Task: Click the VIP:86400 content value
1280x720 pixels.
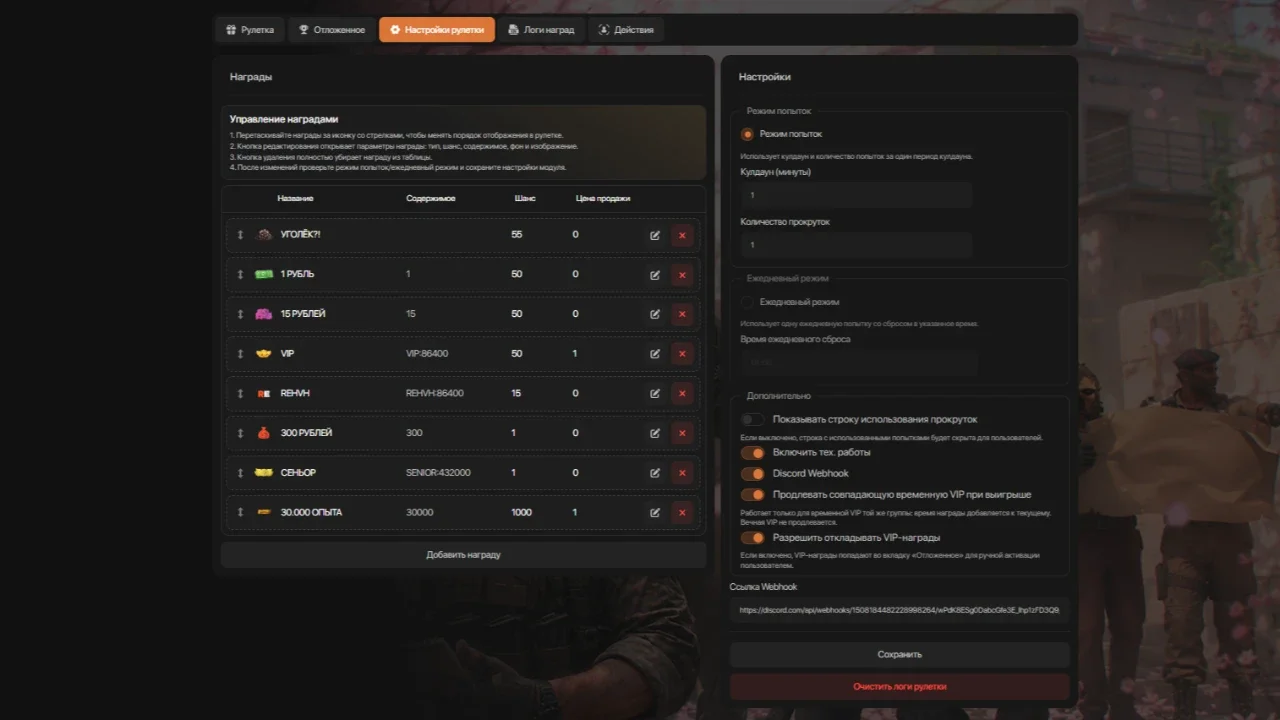Action: point(427,354)
